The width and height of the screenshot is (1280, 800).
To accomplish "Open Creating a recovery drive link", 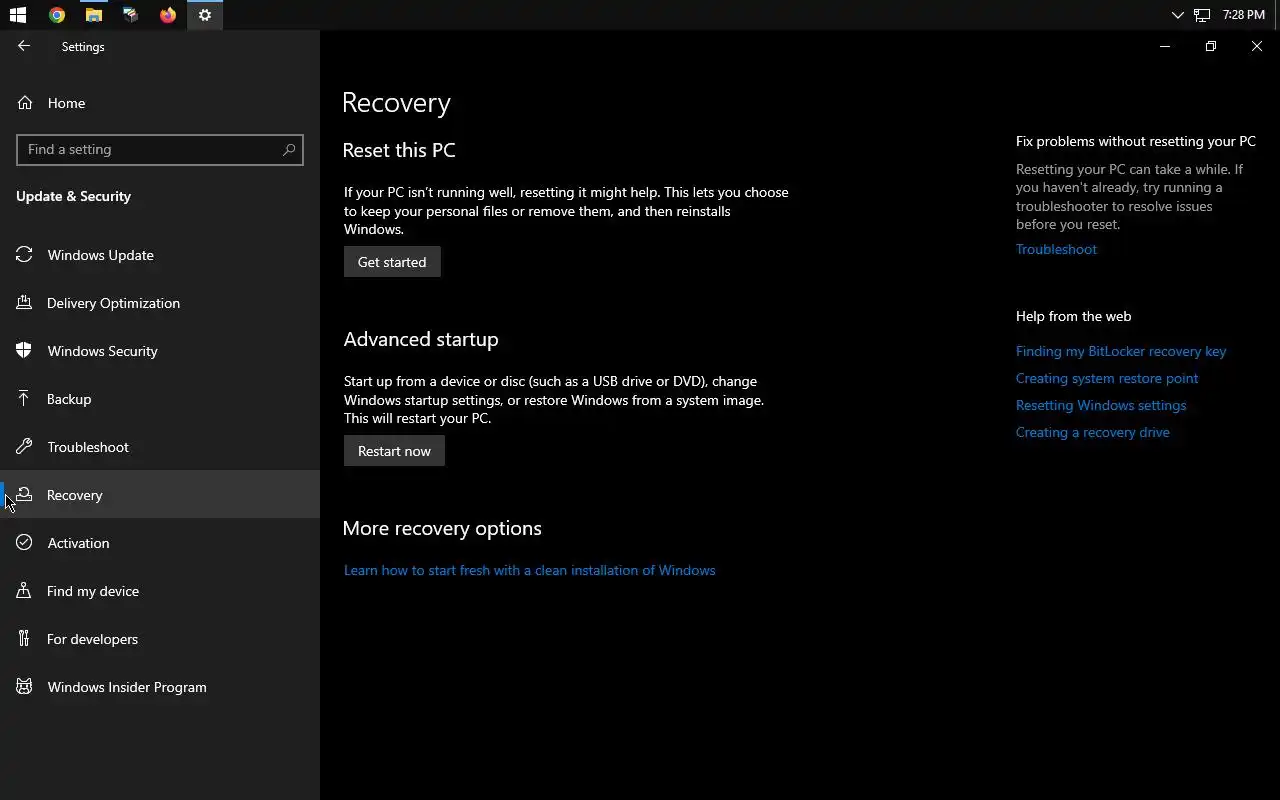I will point(1092,432).
